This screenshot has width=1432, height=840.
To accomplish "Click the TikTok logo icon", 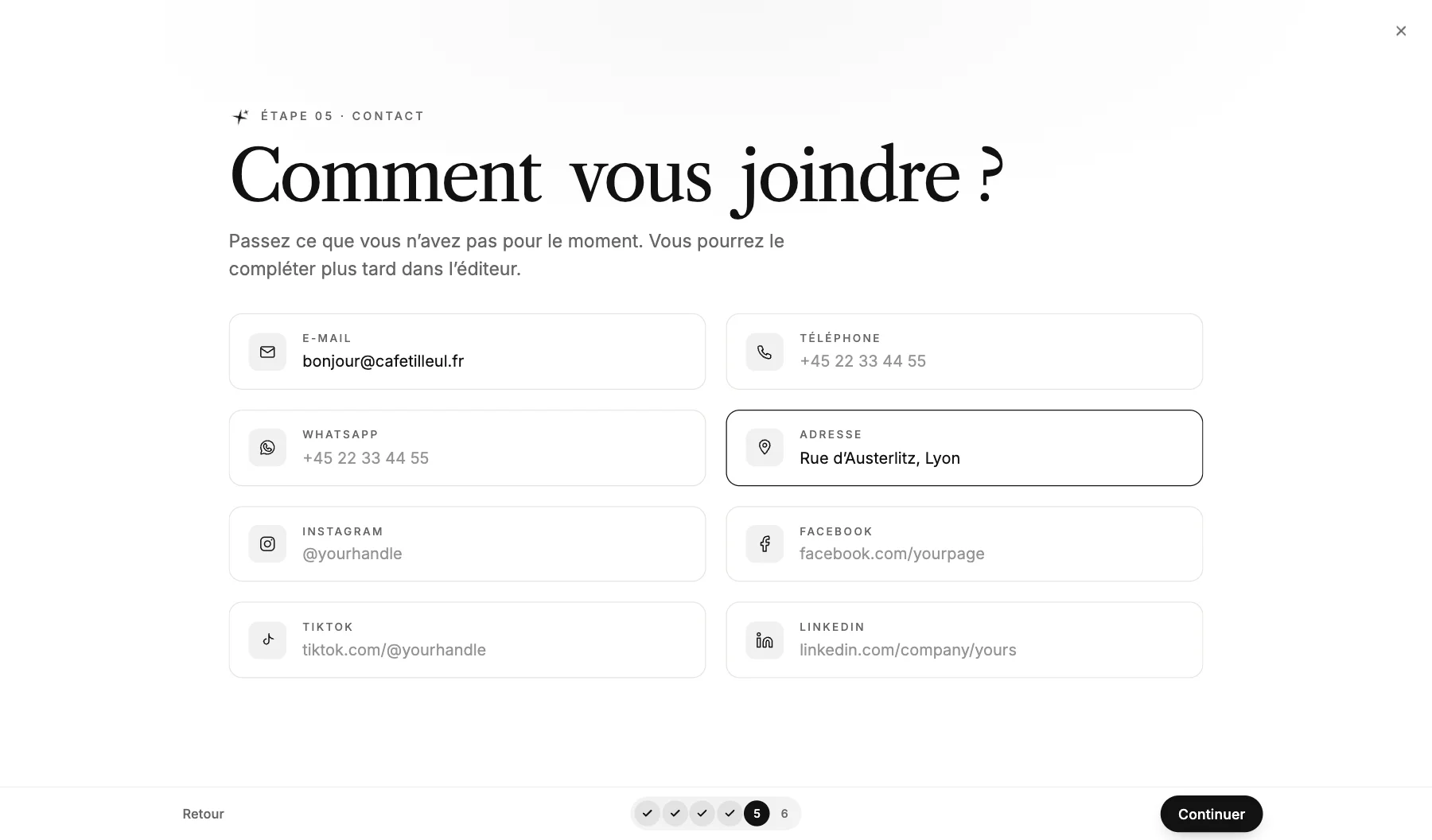I will click(267, 640).
